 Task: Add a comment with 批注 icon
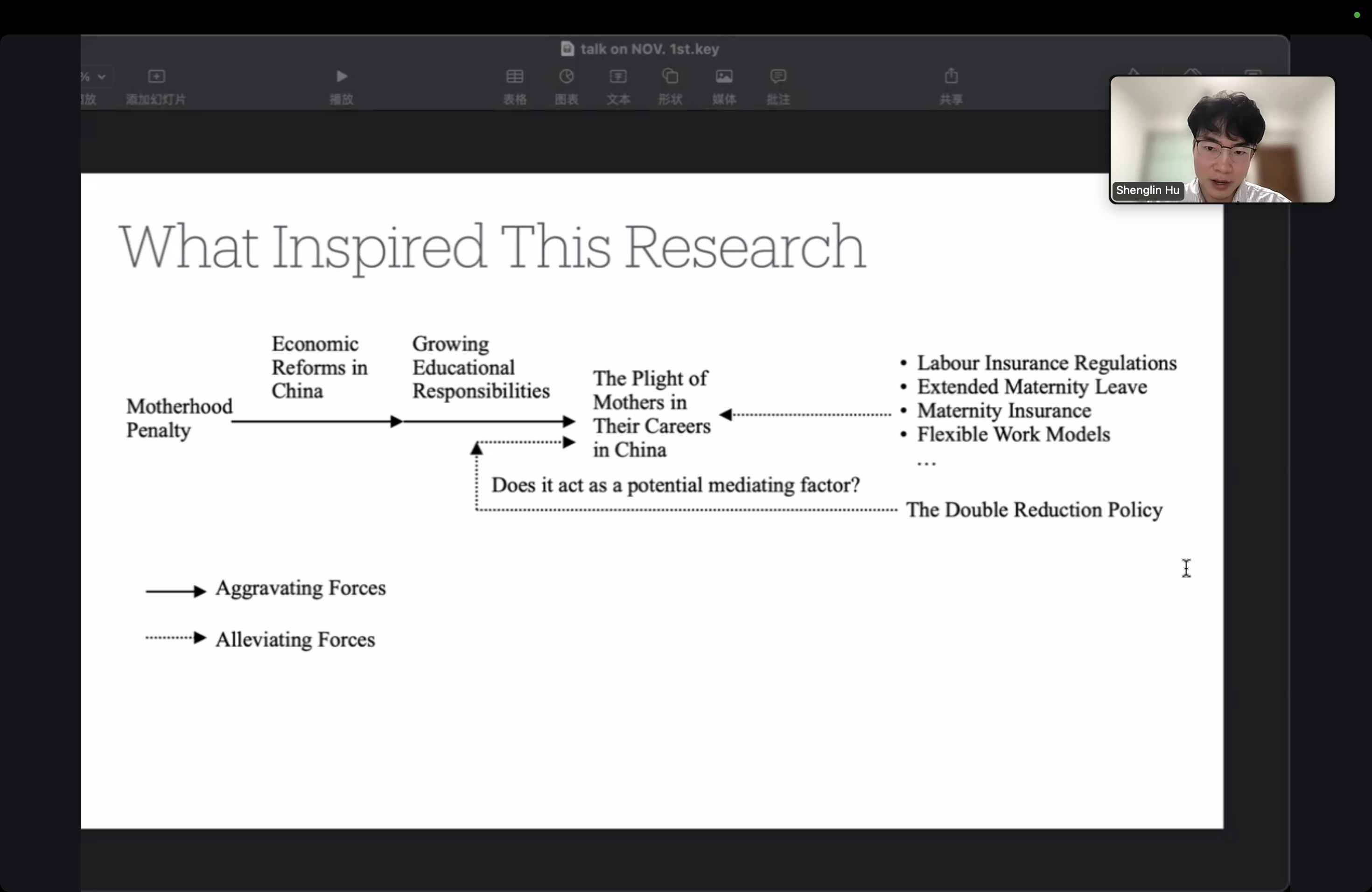click(x=778, y=77)
